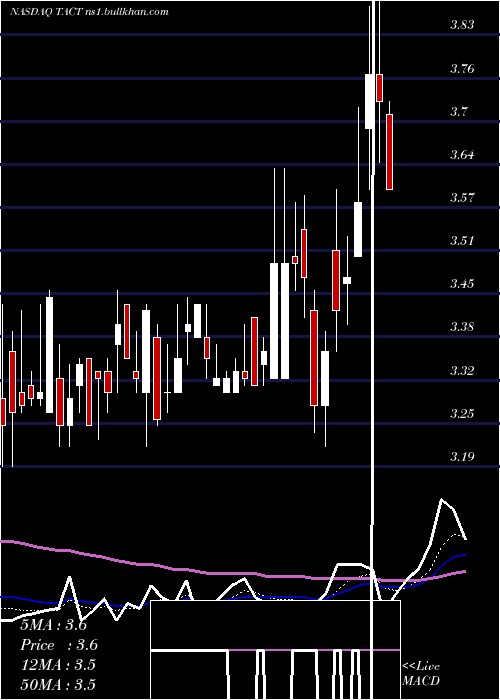Click the 3.76 price axis label
This screenshot has height=700, width=500.
[x=462, y=69]
